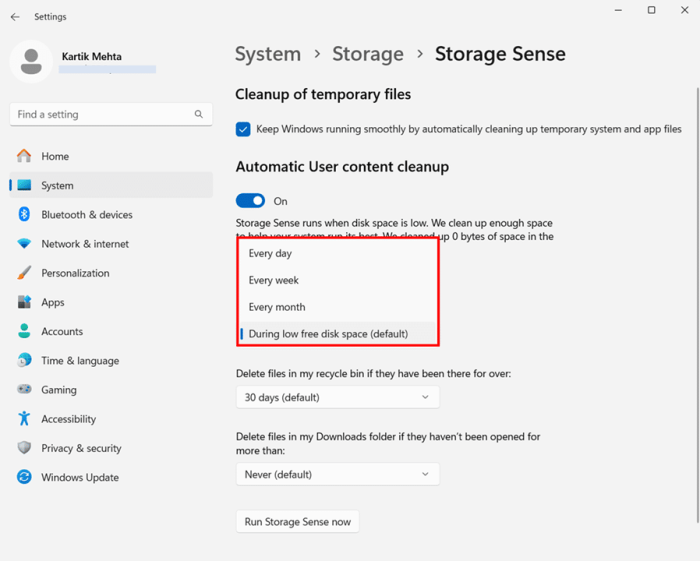The height and width of the screenshot is (561, 700).
Task: Click the Home house icon
Action: pyautogui.click(x=24, y=156)
